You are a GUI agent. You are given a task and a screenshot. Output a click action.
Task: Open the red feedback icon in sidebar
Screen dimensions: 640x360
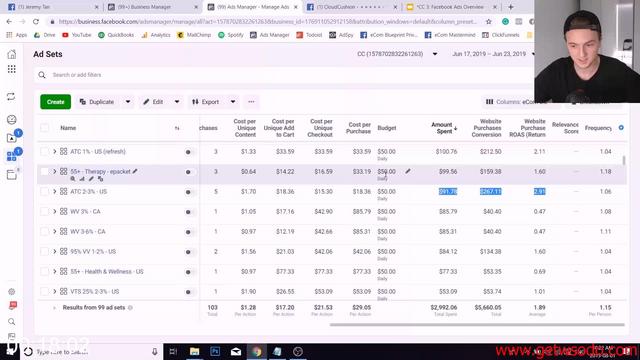pos(13,305)
